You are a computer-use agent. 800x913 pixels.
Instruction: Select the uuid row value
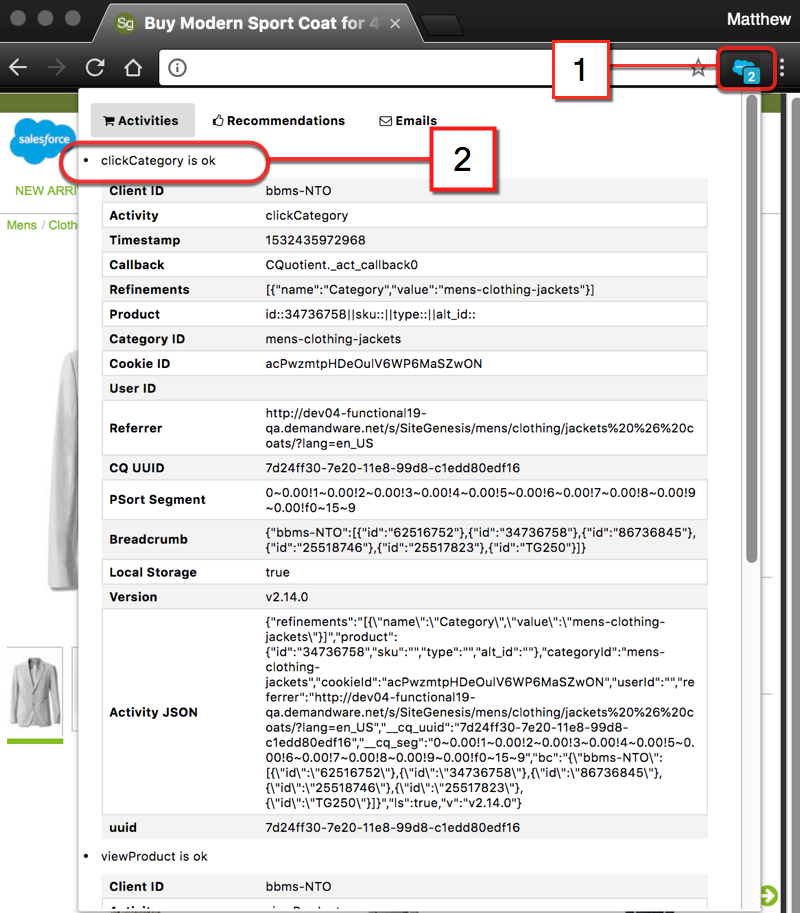pyautogui.click(x=392, y=827)
